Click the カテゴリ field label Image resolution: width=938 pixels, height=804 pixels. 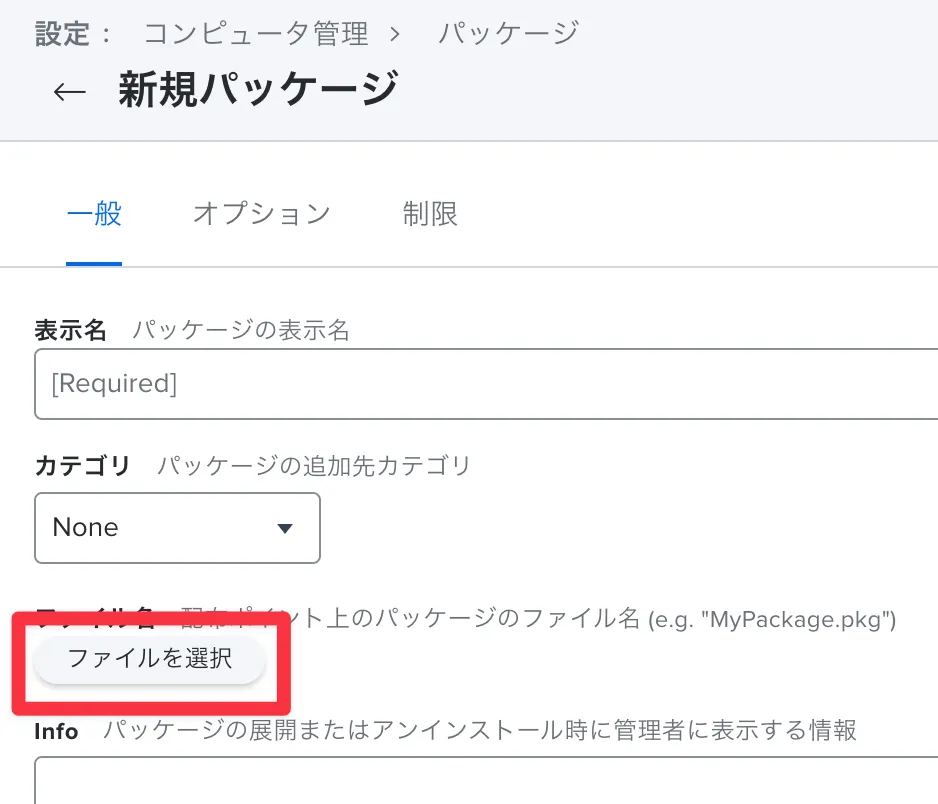pyautogui.click(x=83, y=466)
